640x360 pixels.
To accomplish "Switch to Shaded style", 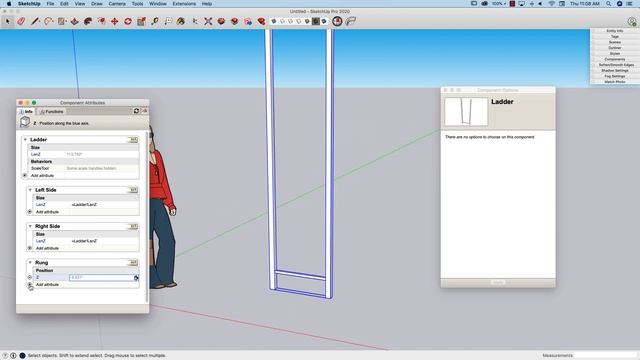I will click(x=307, y=21).
